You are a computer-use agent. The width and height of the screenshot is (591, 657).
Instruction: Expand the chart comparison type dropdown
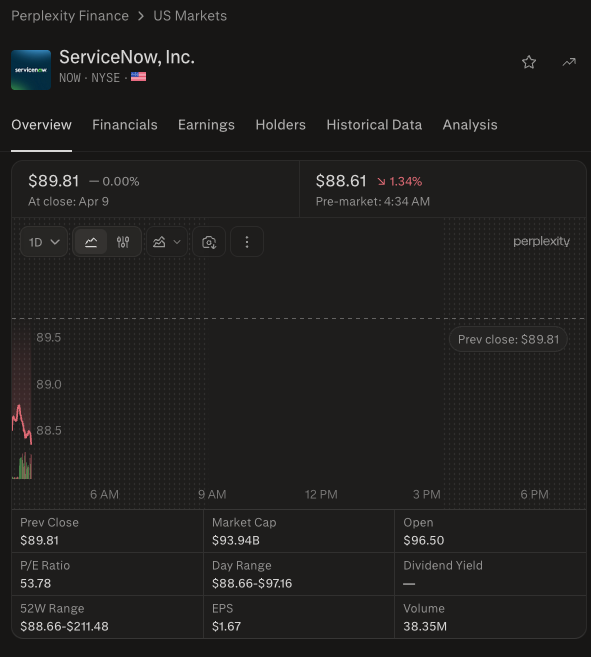pyautogui.click(x=167, y=242)
